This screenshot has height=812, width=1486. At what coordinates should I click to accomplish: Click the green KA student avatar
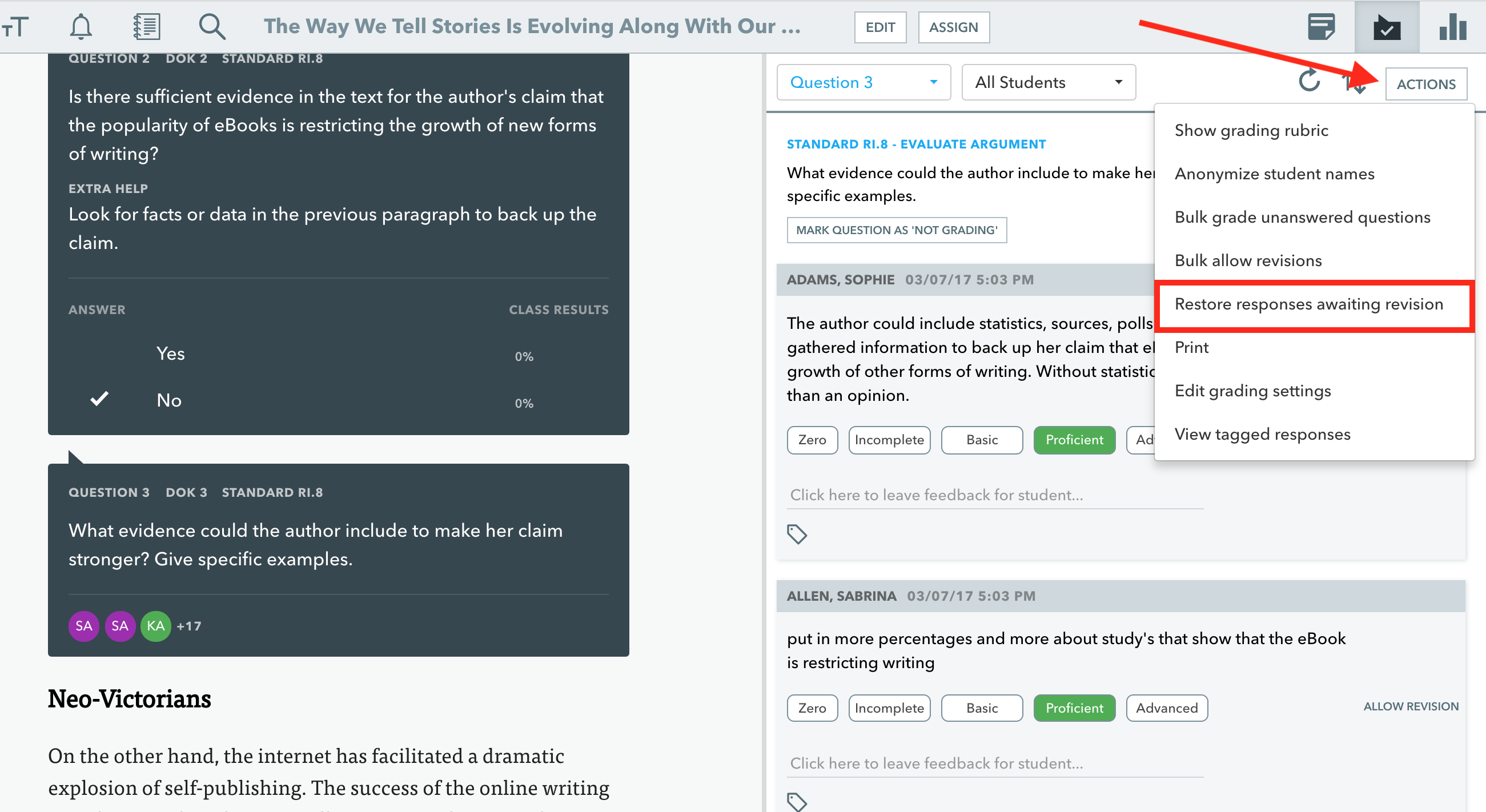[155, 626]
